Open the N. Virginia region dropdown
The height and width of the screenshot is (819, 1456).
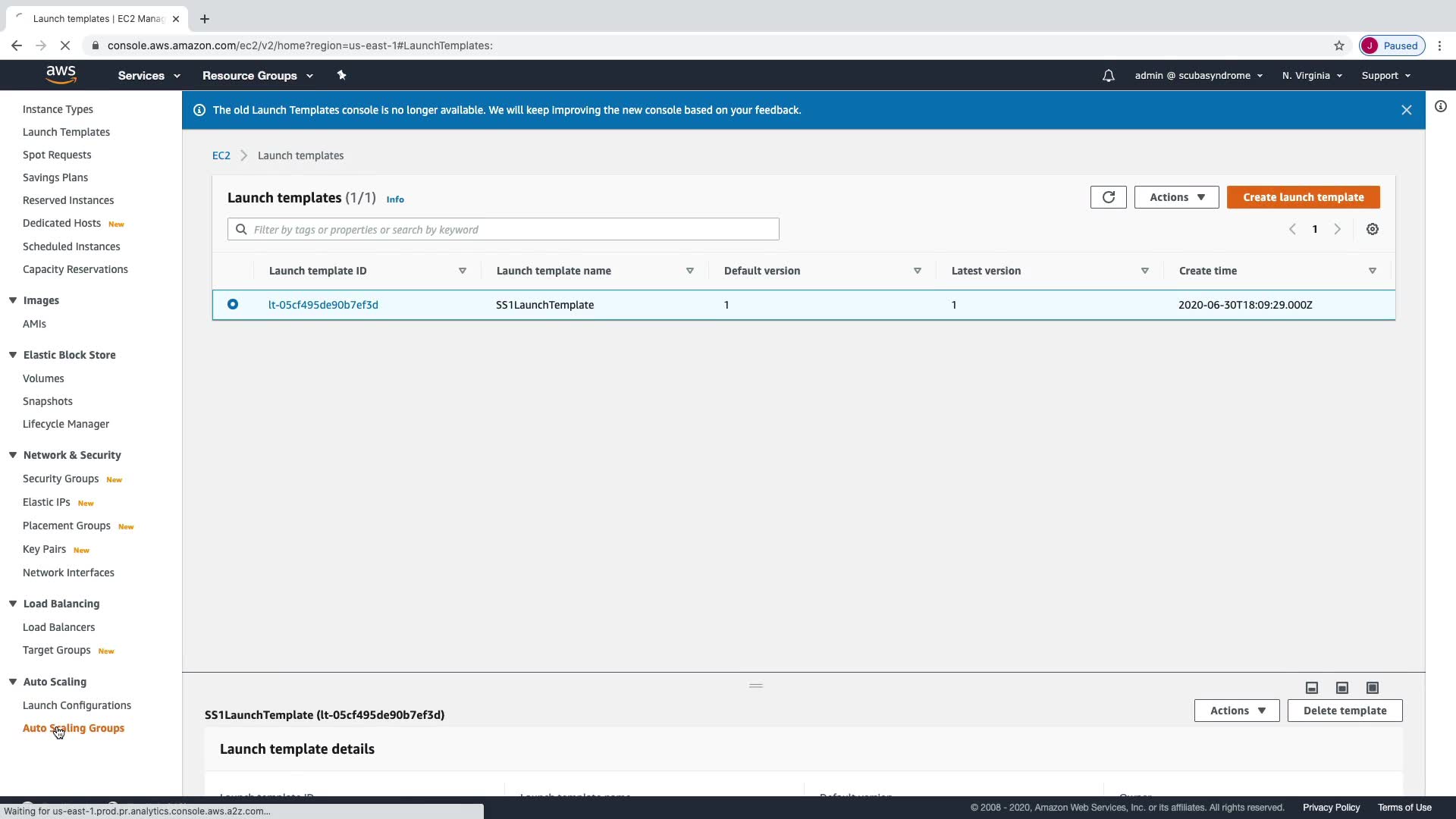coord(1311,76)
